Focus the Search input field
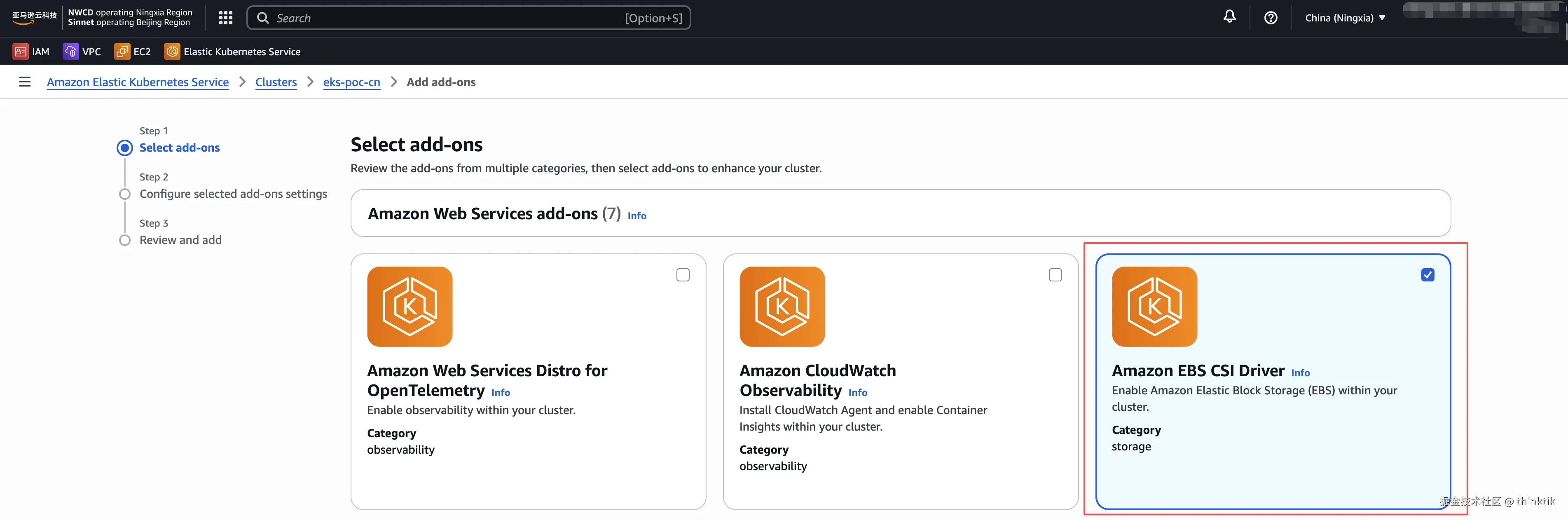The image size is (1568, 520). pos(469,18)
